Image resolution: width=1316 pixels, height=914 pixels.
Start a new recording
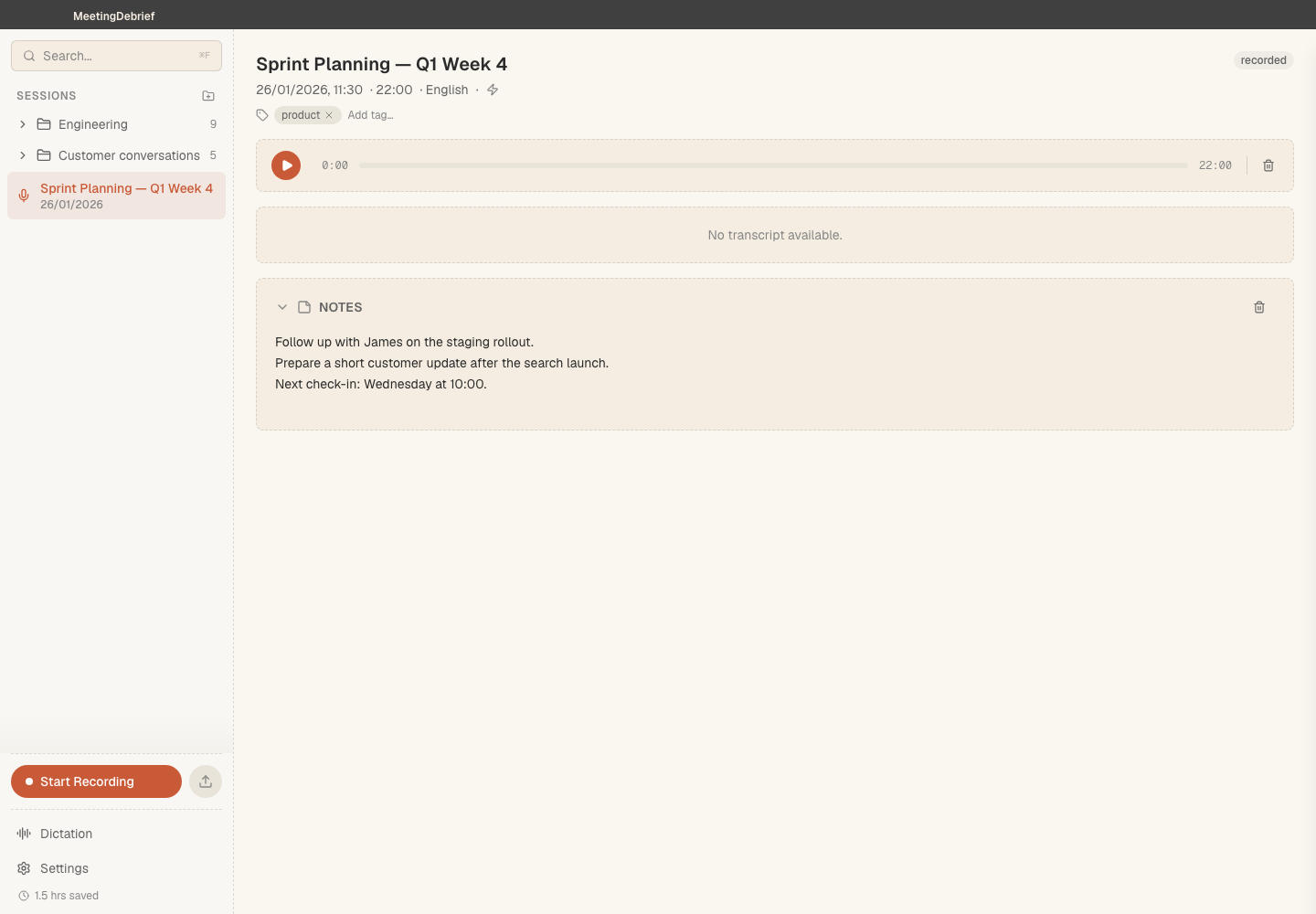point(96,781)
